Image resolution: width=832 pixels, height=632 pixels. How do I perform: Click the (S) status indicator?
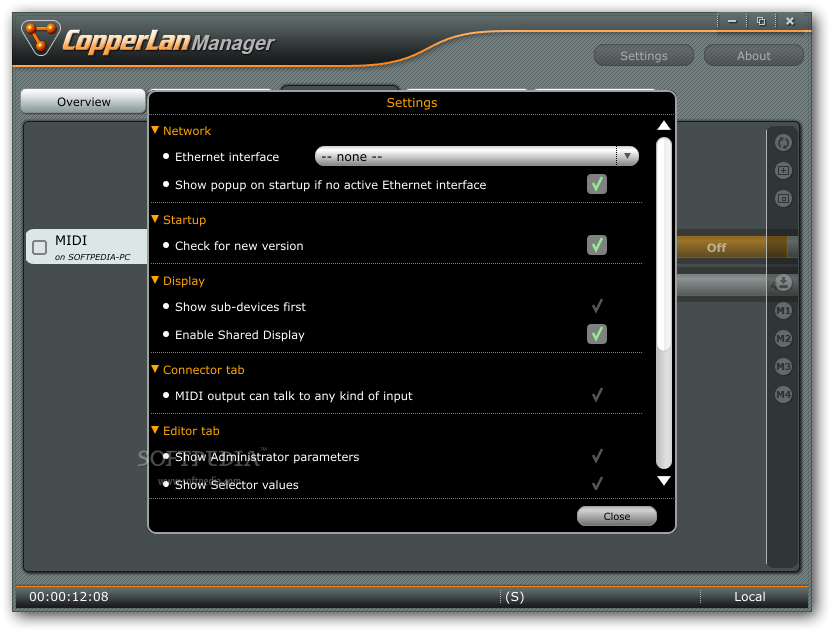coord(515,596)
